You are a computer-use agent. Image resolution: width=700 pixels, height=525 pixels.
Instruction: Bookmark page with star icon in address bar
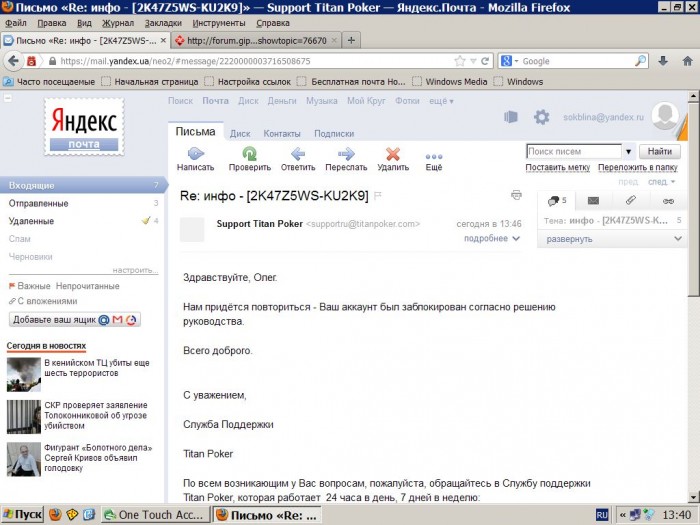pyautogui.click(x=459, y=61)
